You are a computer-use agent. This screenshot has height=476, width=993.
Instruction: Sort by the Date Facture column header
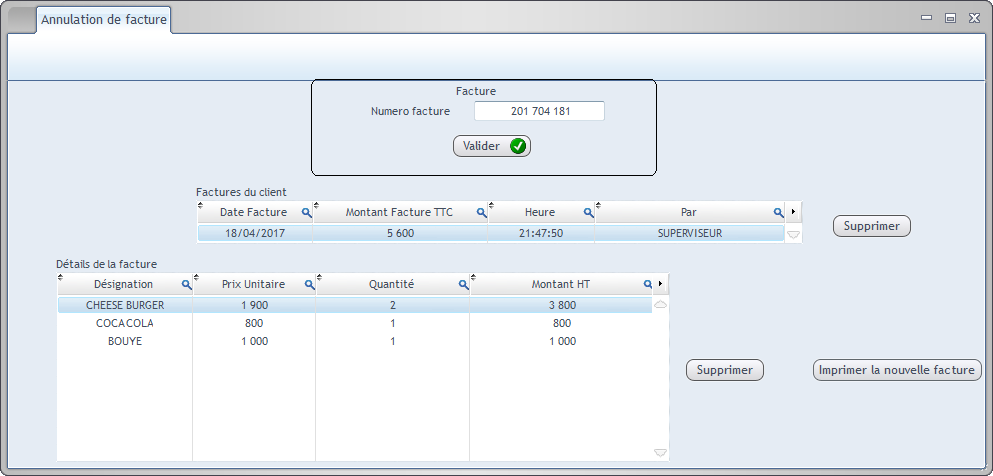coord(252,213)
